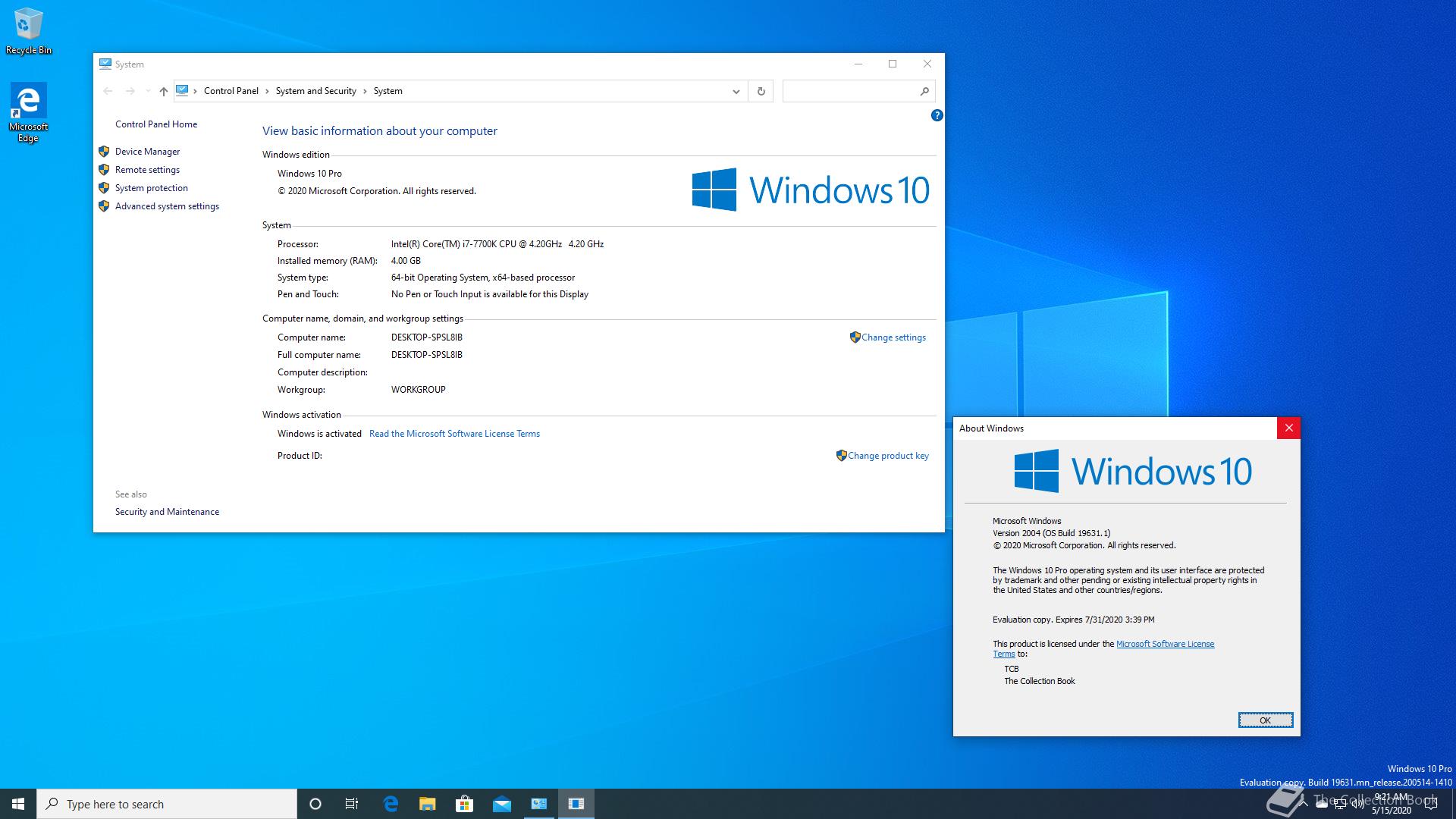Refresh the System control panel page
Viewport: 1456px width, 819px height.
click(x=761, y=91)
